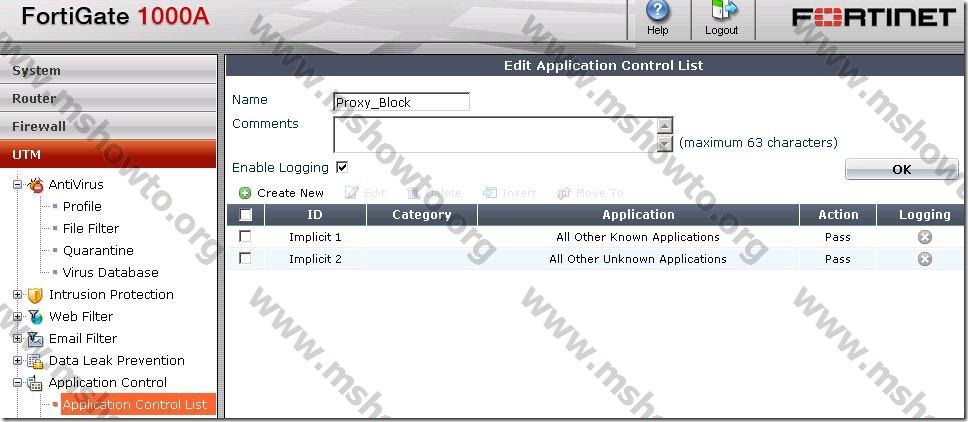Click the Email Filter envelope icon
Viewport: 968px width, 422px height.
[35, 339]
